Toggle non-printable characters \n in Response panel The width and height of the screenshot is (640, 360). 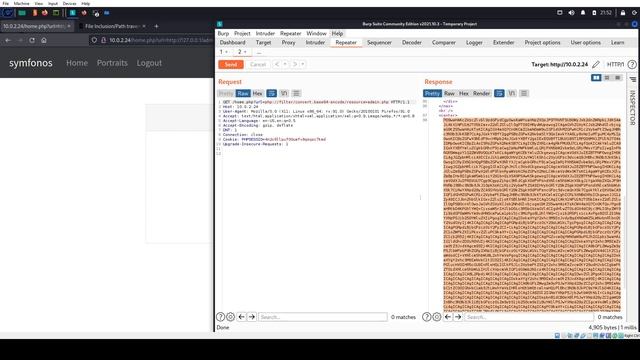512,93
